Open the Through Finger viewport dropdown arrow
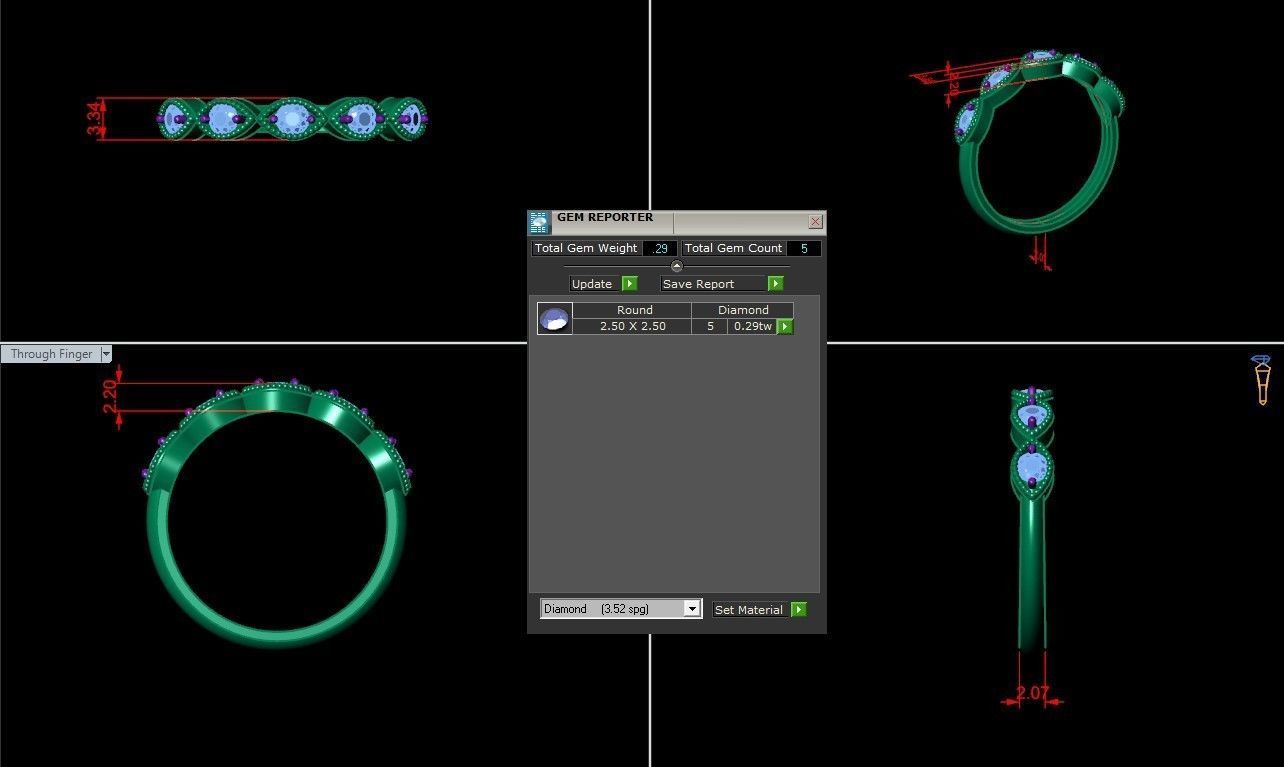This screenshot has width=1284, height=767. pyautogui.click(x=106, y=354)
